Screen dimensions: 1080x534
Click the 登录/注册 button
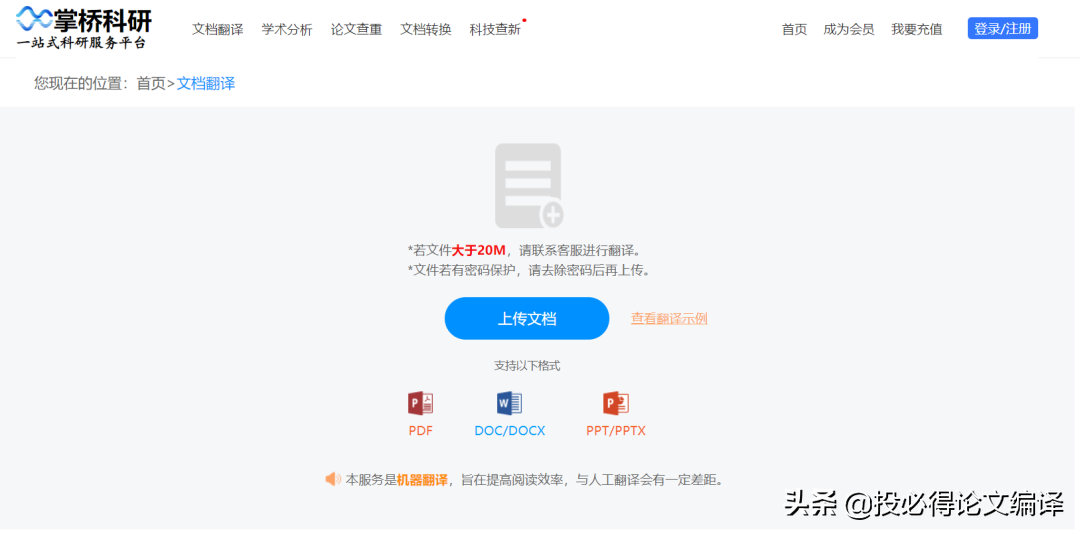tap(1003, 28)
